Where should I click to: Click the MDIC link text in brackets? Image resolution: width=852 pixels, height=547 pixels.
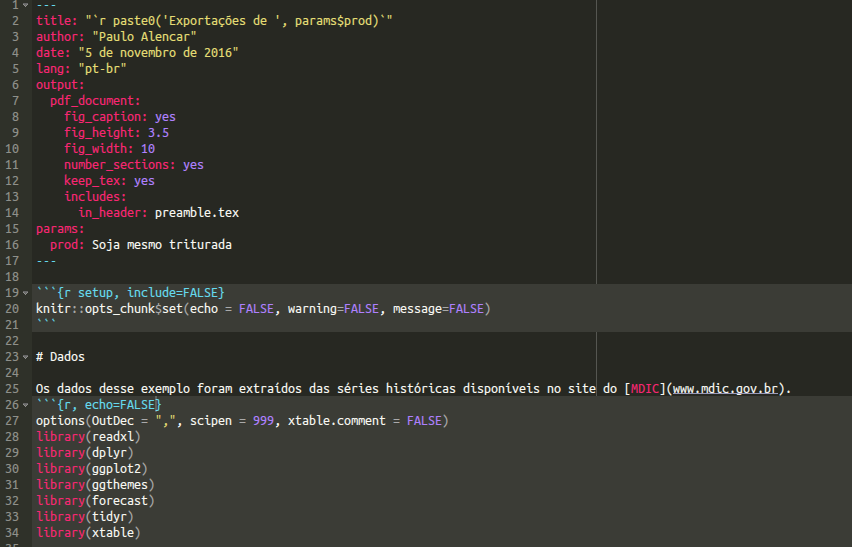644,389
